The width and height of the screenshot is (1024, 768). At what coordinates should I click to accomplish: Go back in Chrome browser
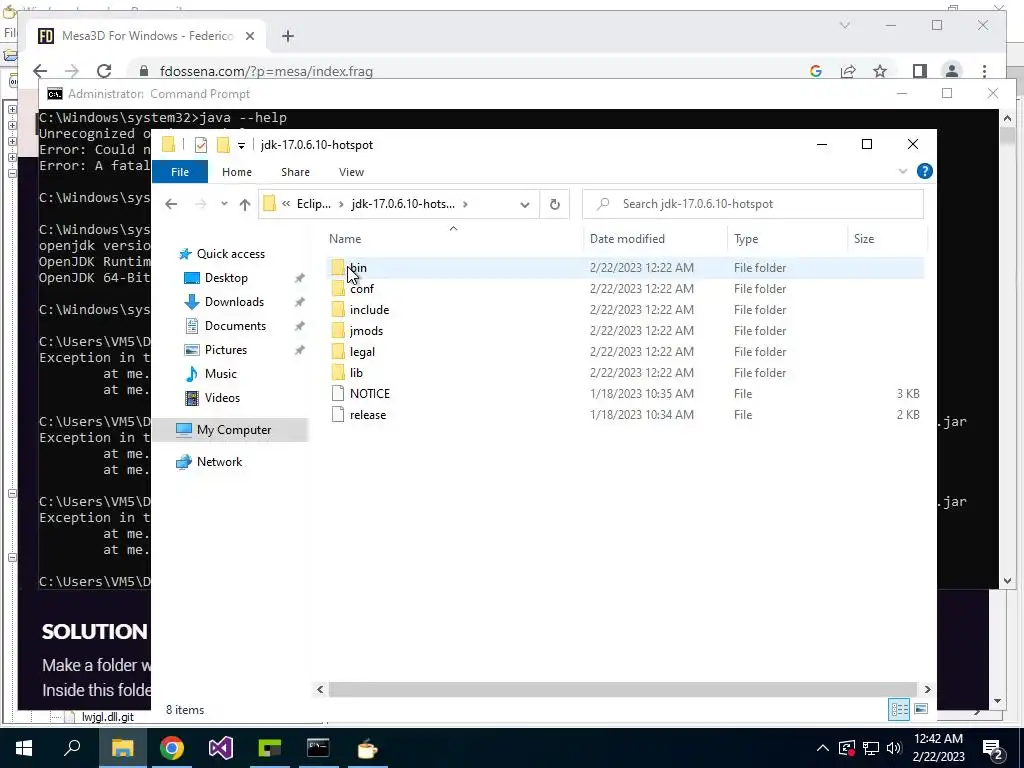pyautogui.click(x=40, y=71)
